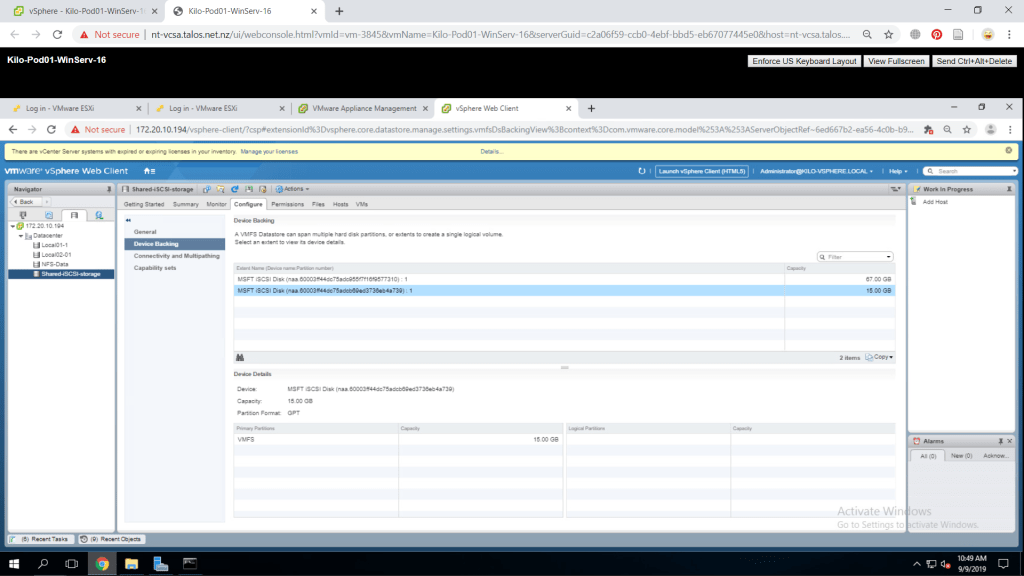Click the Manage your licenses link
The image size is (1024, 576).
click(269, 151)
